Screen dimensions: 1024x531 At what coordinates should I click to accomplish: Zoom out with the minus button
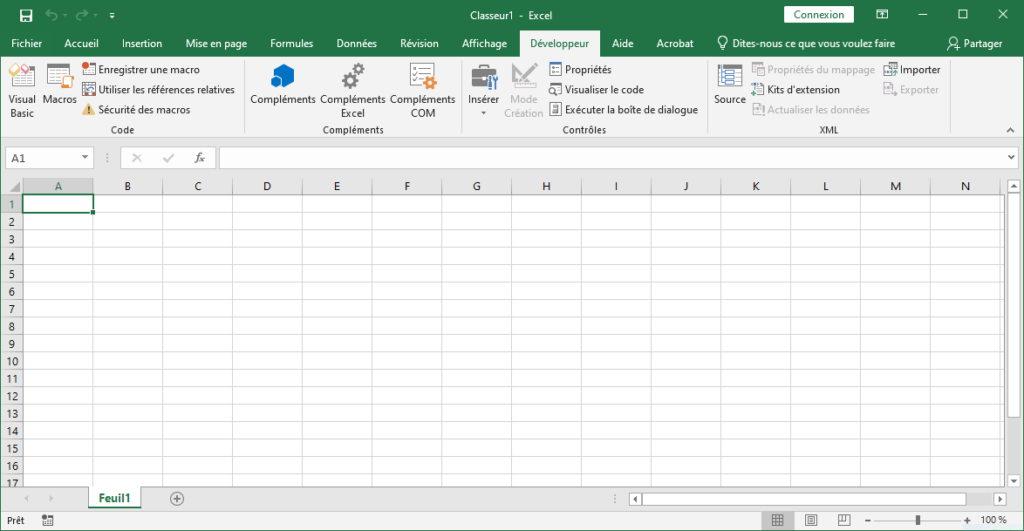click(868, 520)
